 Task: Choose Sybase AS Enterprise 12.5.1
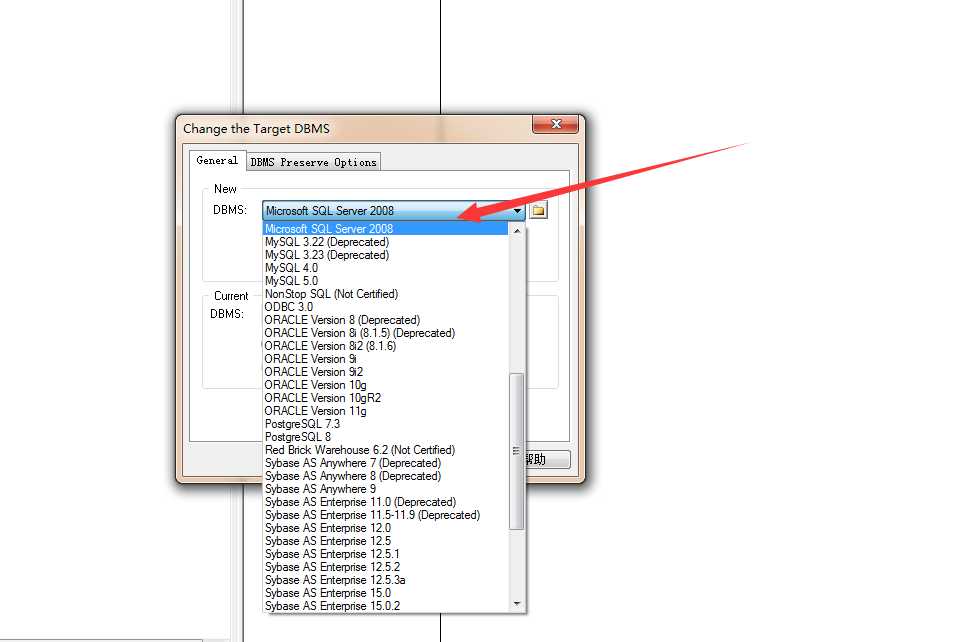[386, 554]
